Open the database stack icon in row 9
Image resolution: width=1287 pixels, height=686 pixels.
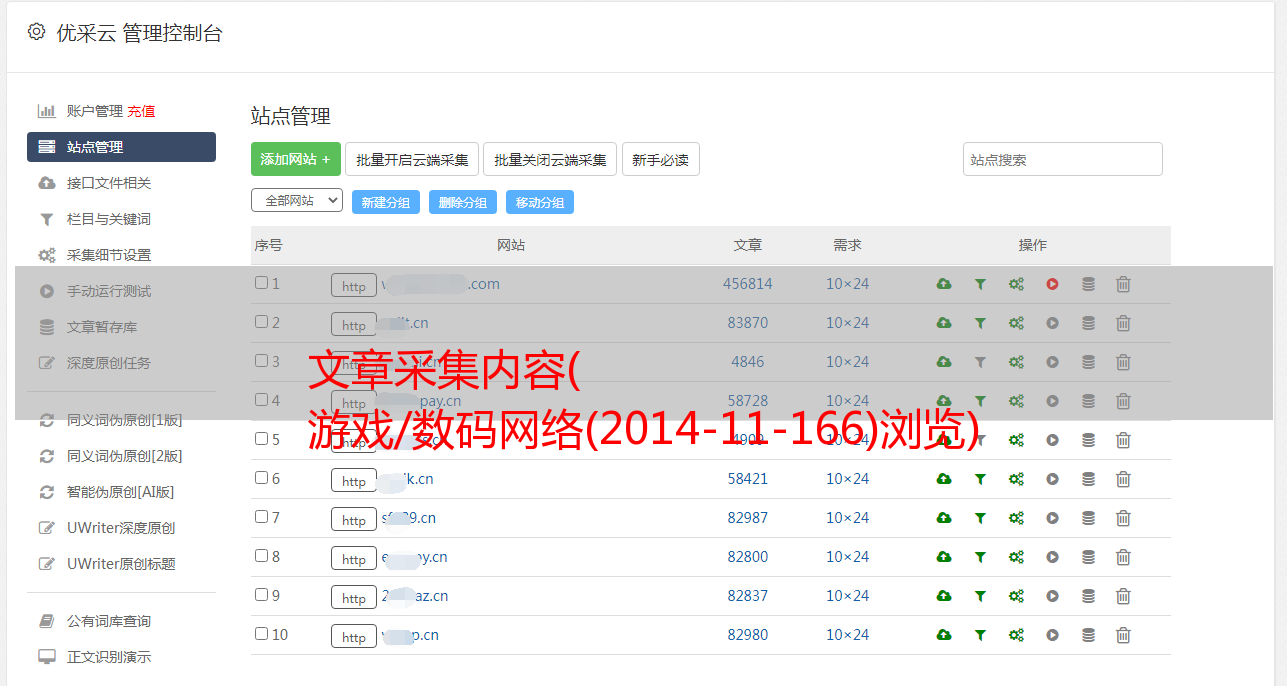point(1088,596)
